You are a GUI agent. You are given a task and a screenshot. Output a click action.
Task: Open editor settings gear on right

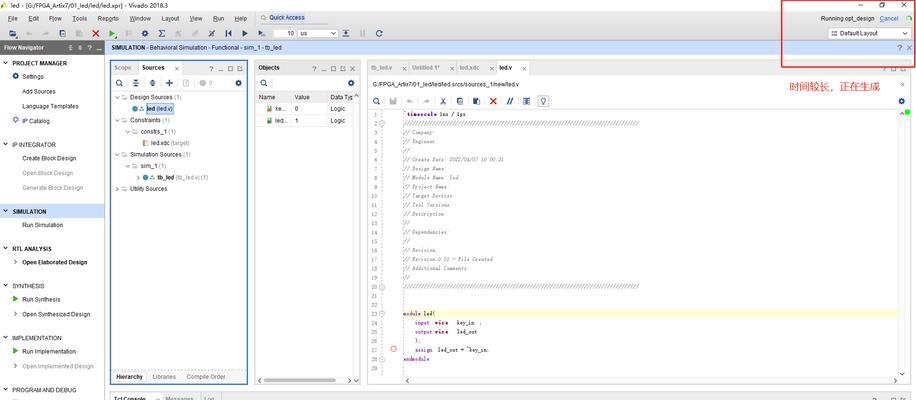[x=901, y=102]
